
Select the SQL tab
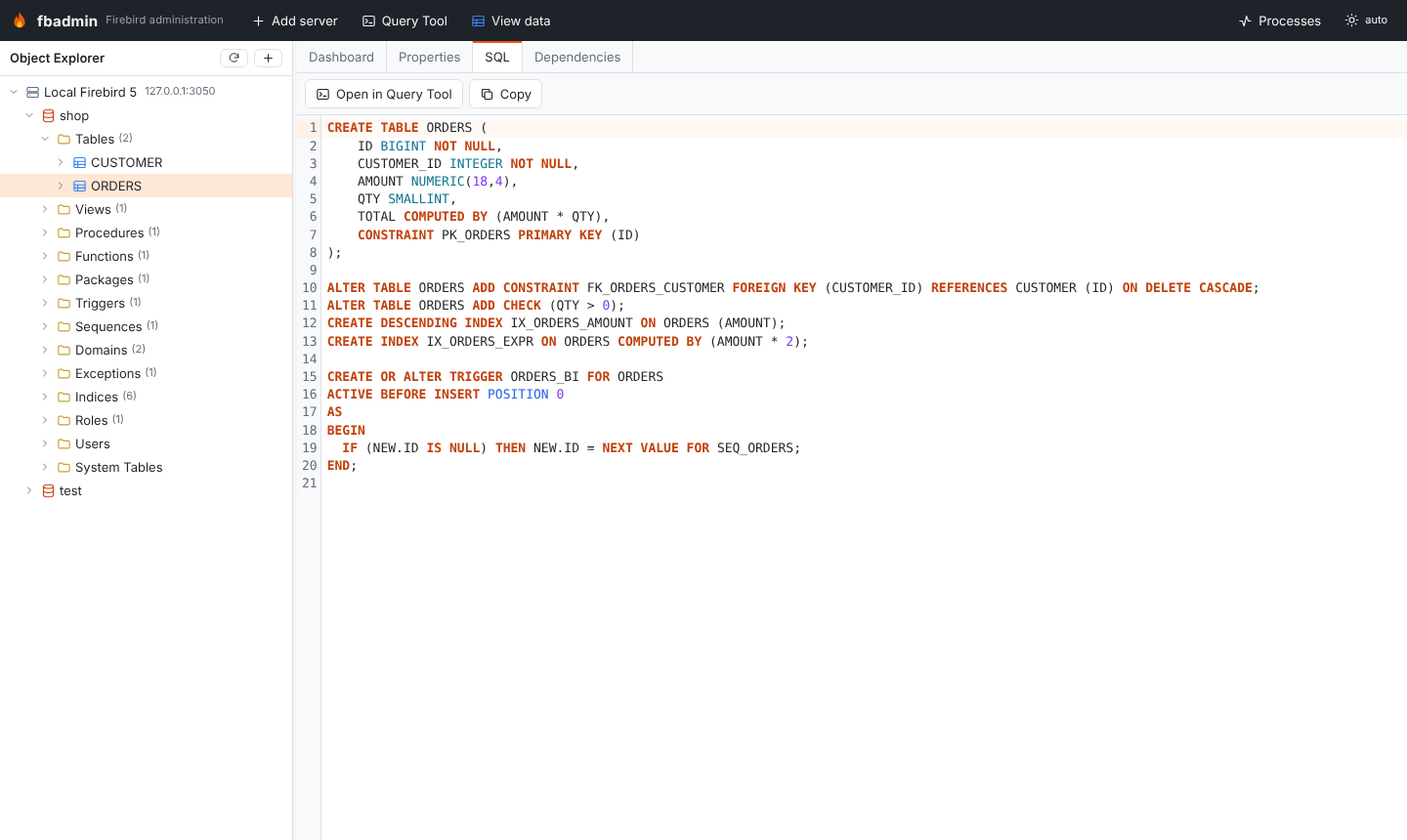tap(497, 57)
